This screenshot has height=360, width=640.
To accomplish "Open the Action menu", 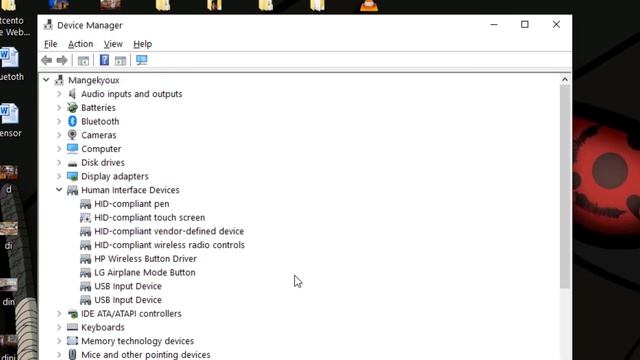I will (80, 44).
